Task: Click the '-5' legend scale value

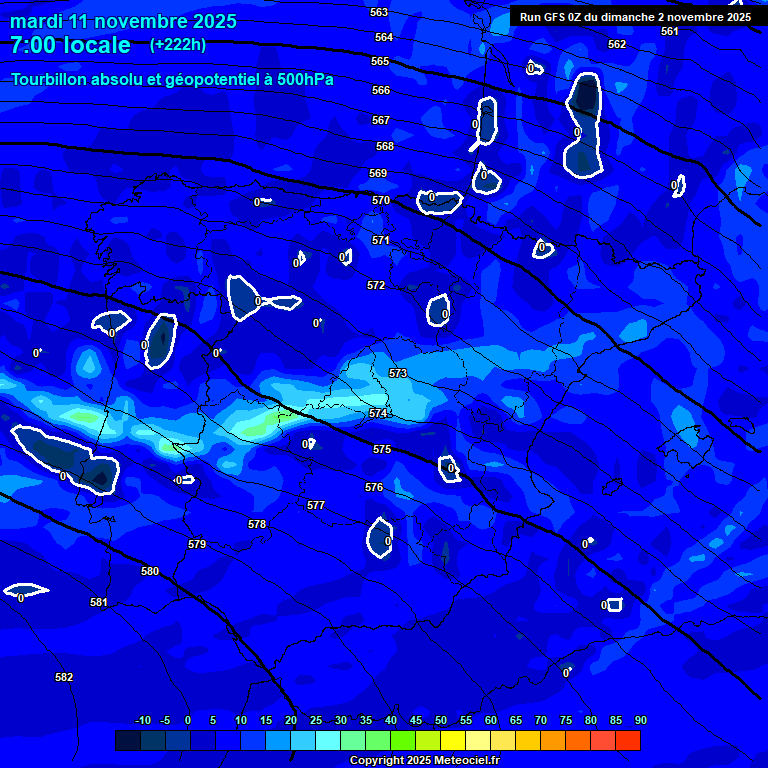Action: [166, 720]
